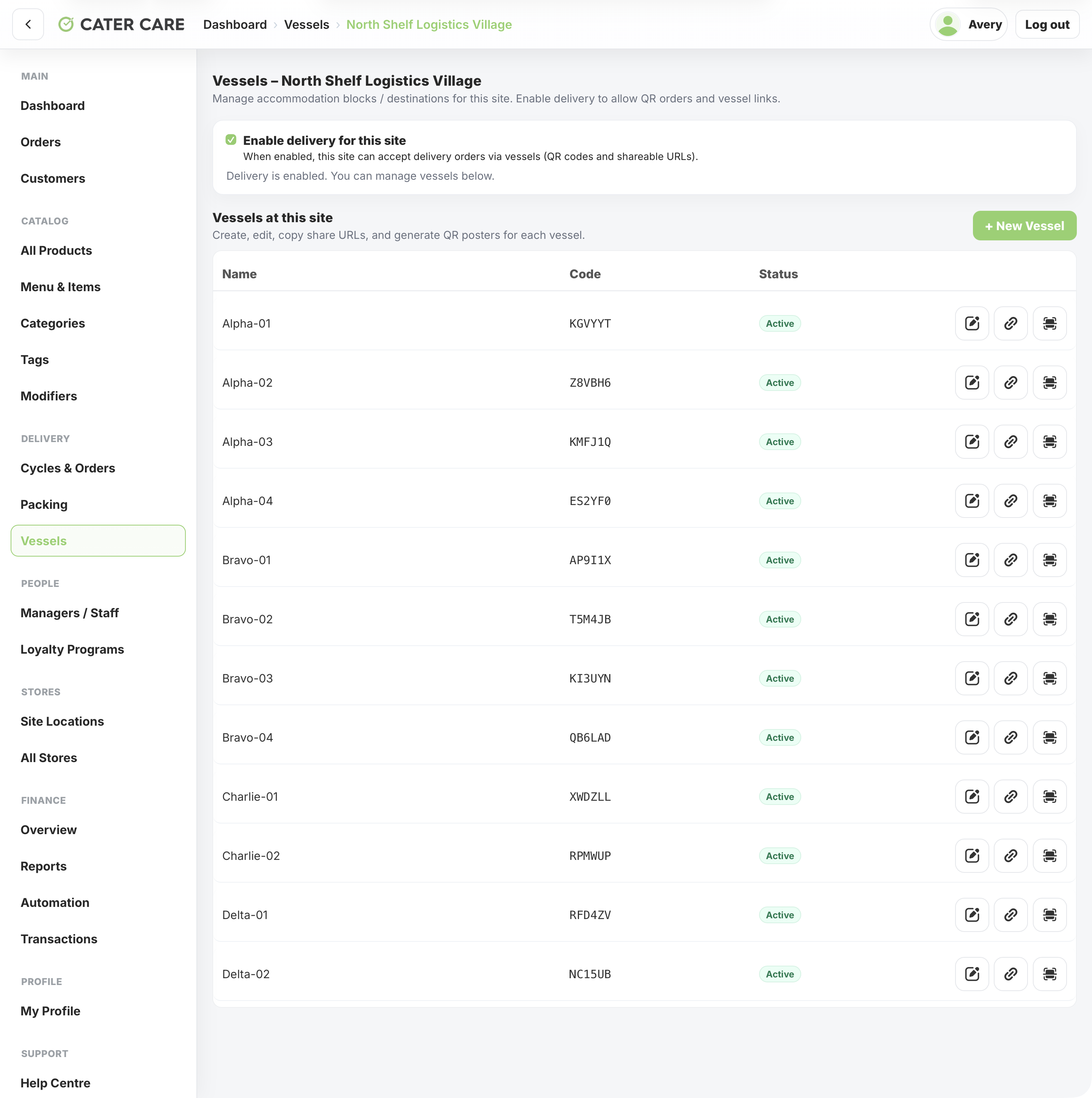Select Vessels in sidebar
The image size is (1092, 1098).
[98, 541]
